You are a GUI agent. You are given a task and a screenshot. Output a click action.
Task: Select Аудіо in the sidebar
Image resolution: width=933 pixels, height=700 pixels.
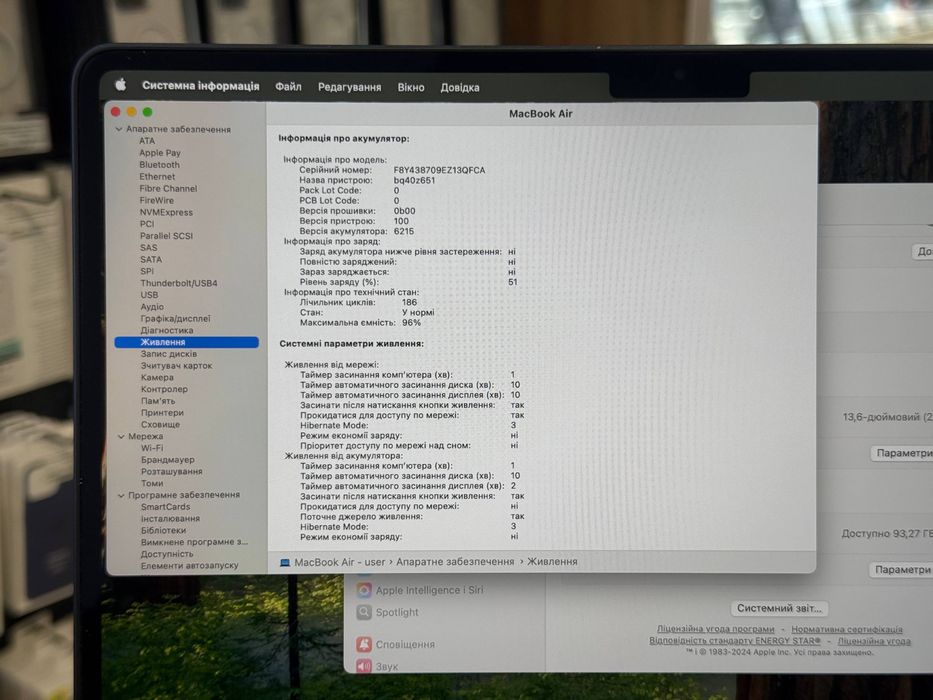pos(152,307)
